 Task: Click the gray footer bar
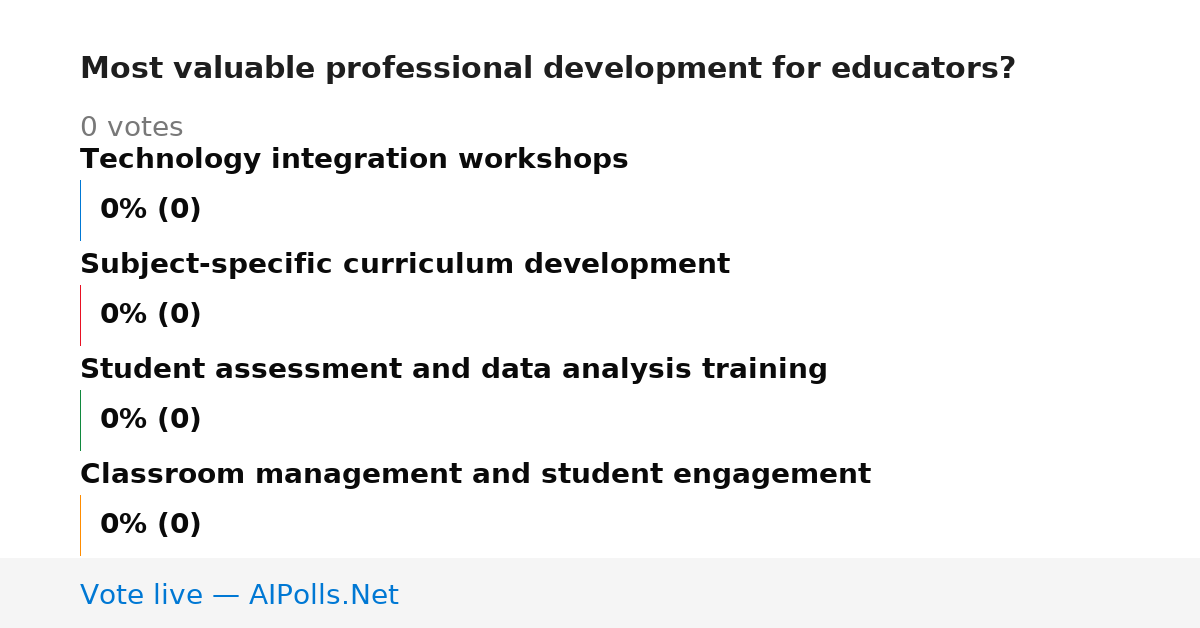(x=600, y=593)
